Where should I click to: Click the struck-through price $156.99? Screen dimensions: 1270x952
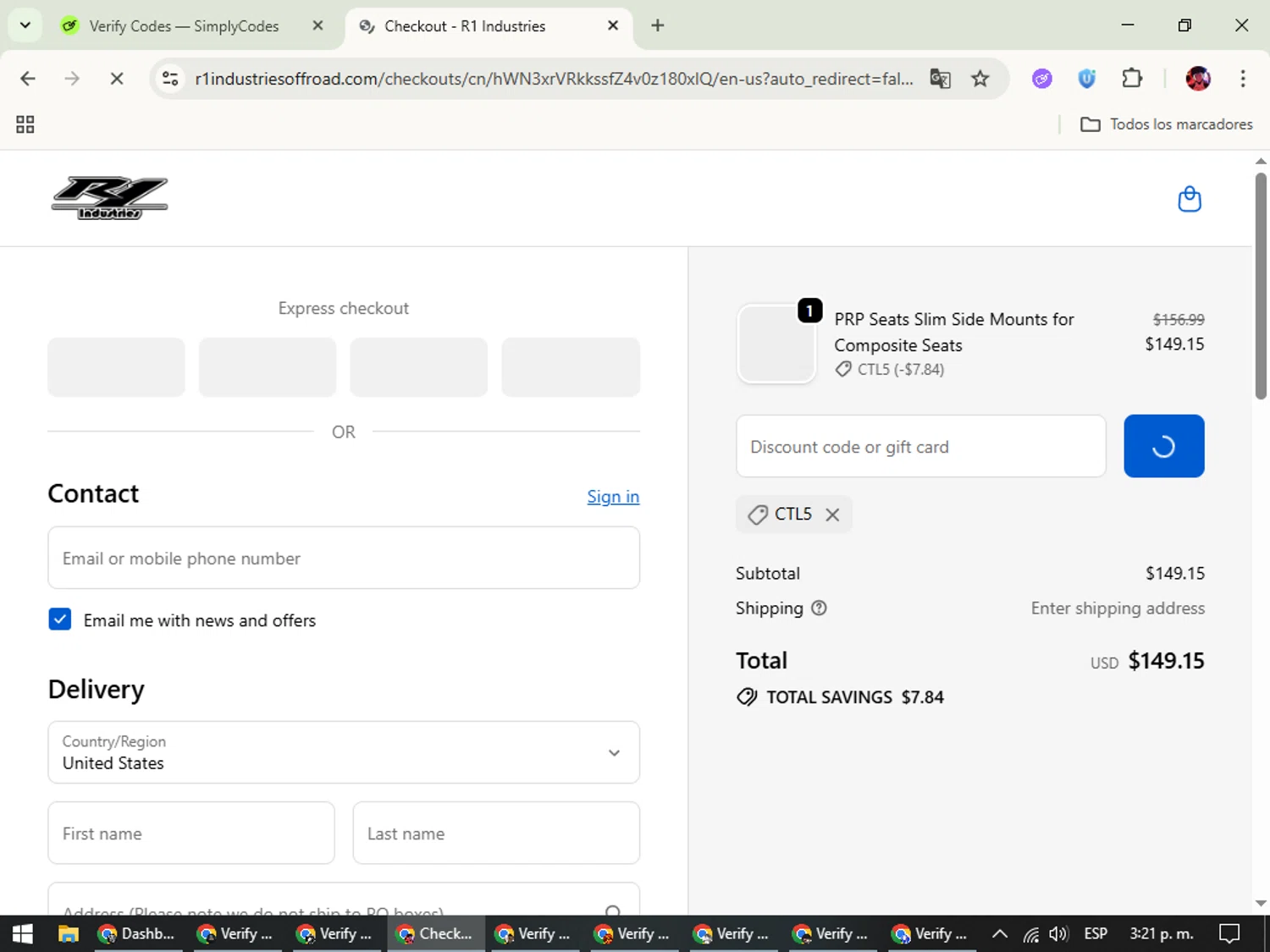point(1179,319)
